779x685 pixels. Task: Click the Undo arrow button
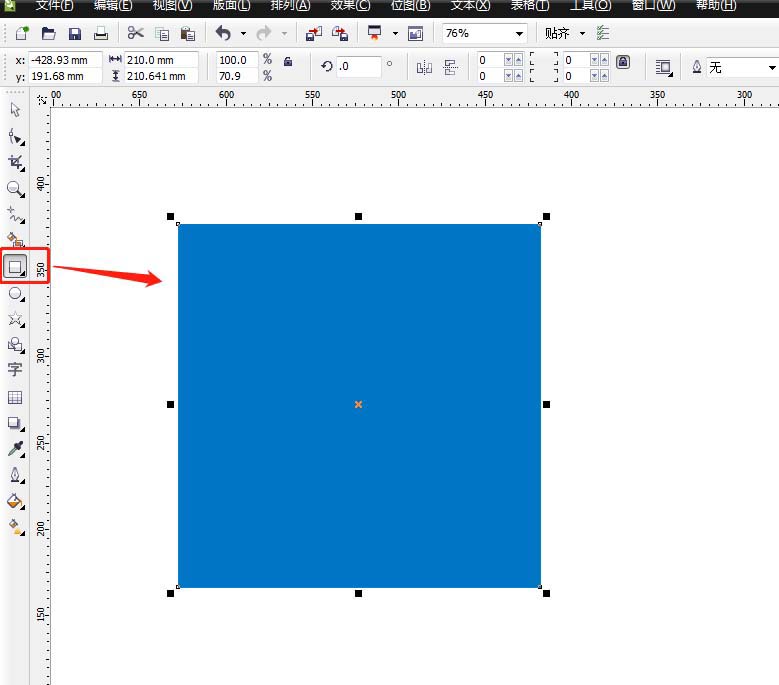(223, 33)
